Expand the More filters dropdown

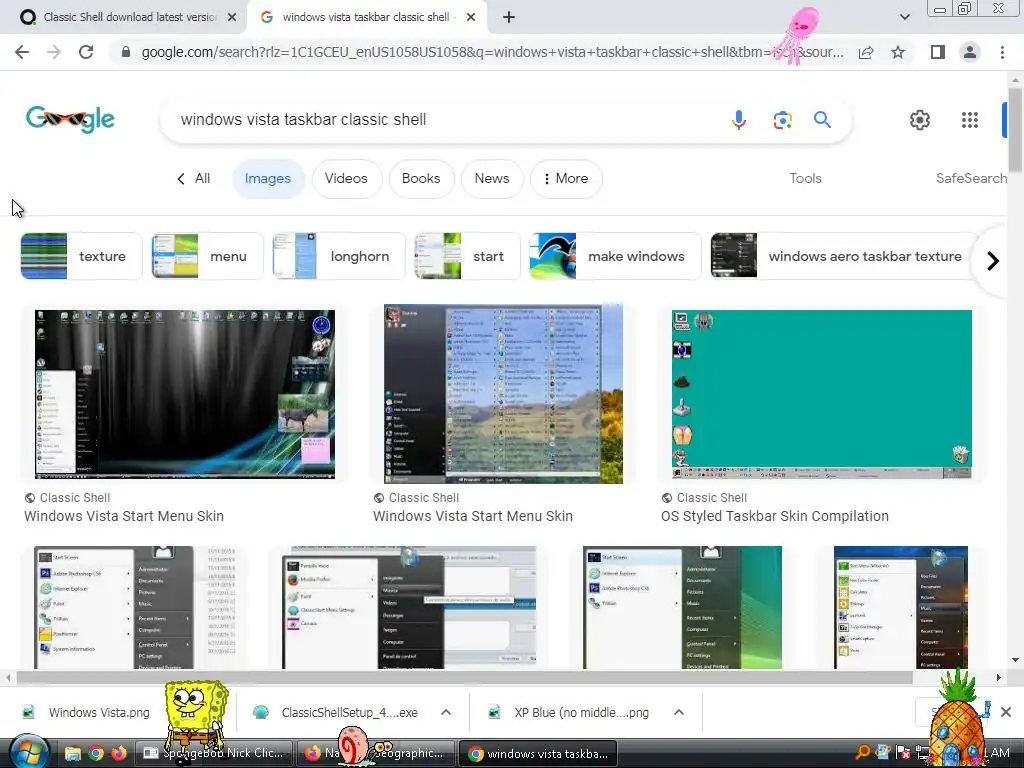(566, 179)
